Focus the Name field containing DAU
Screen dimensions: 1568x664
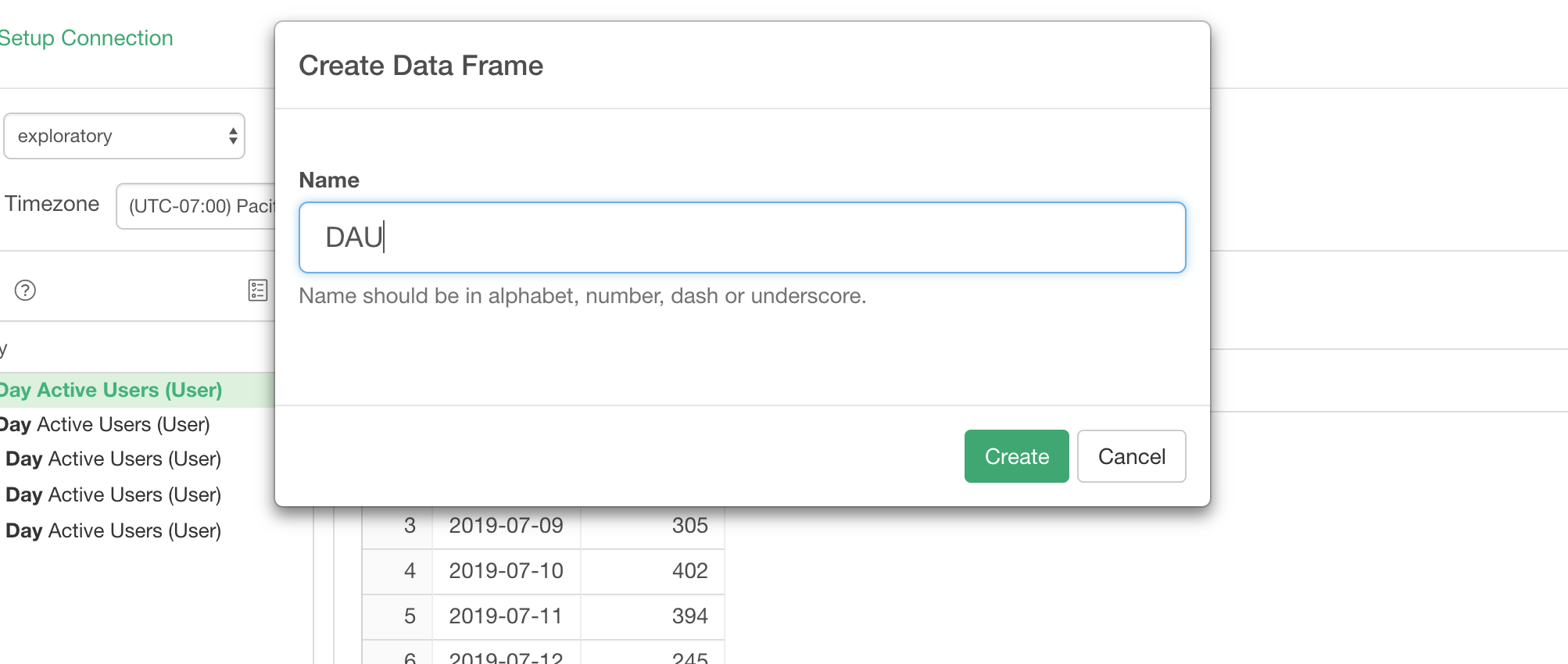[742, 237]
